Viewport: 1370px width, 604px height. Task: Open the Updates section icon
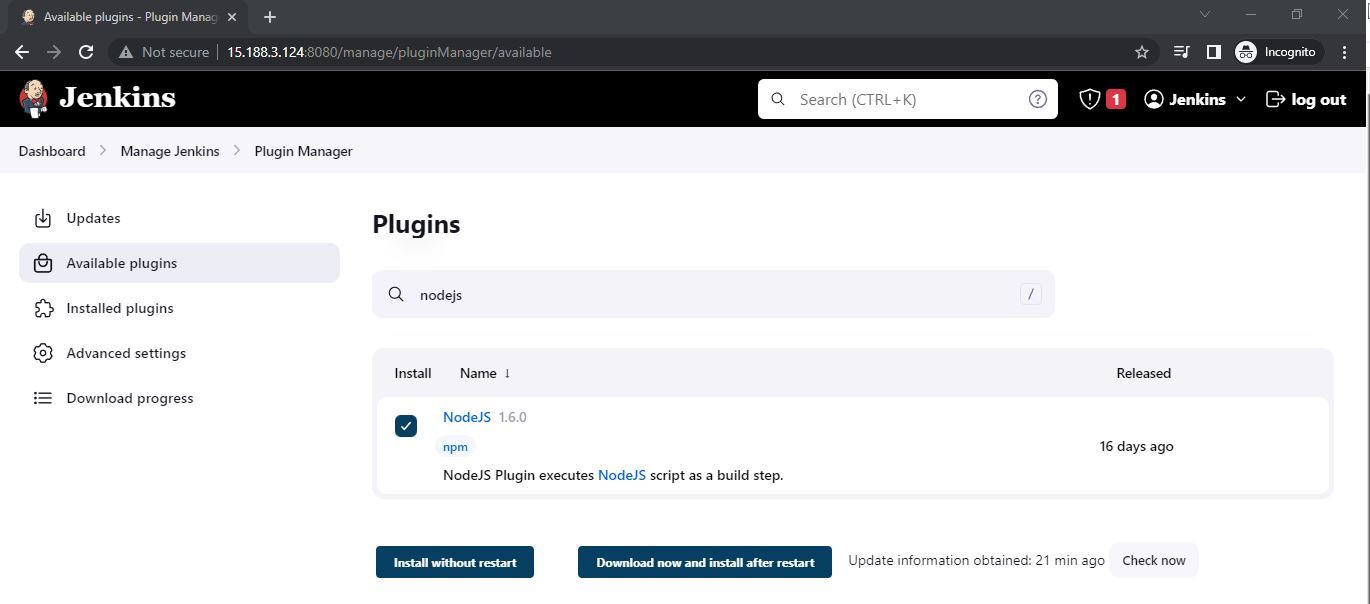(42, 218)
